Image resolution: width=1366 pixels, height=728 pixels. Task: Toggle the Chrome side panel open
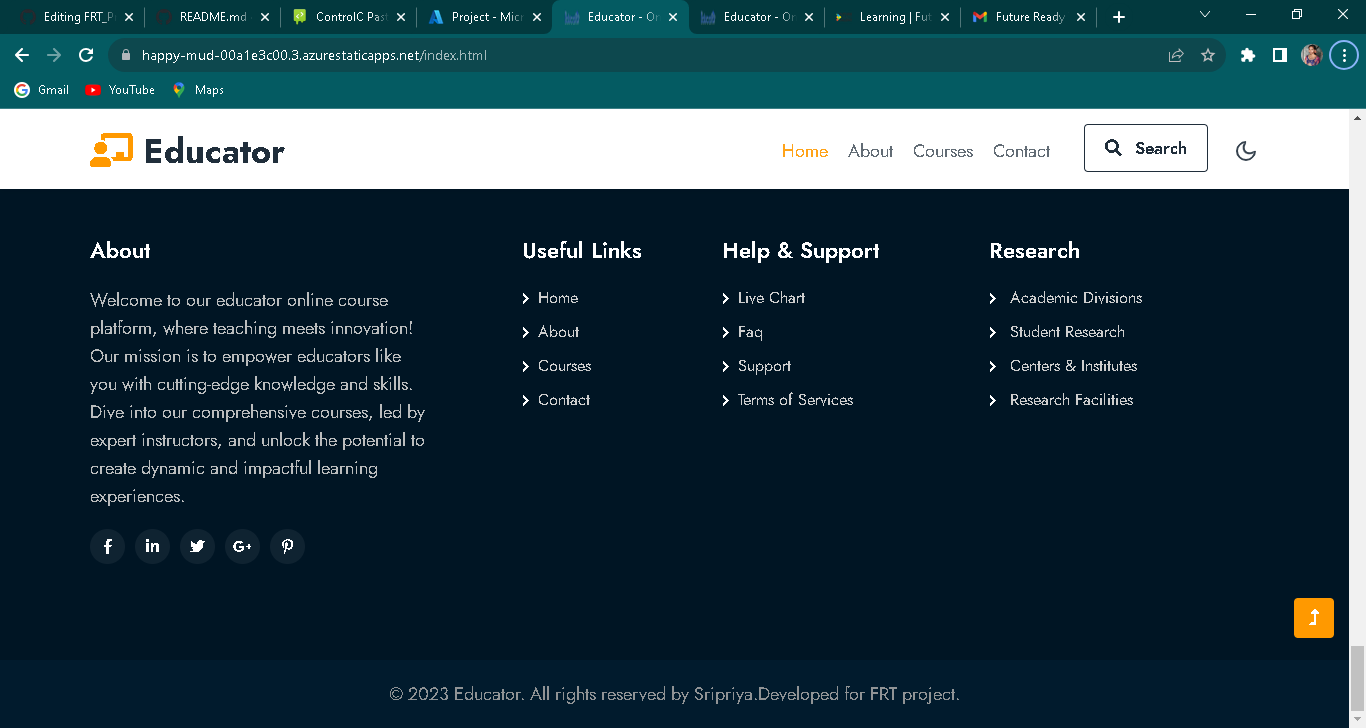(x=1279, y=55)
